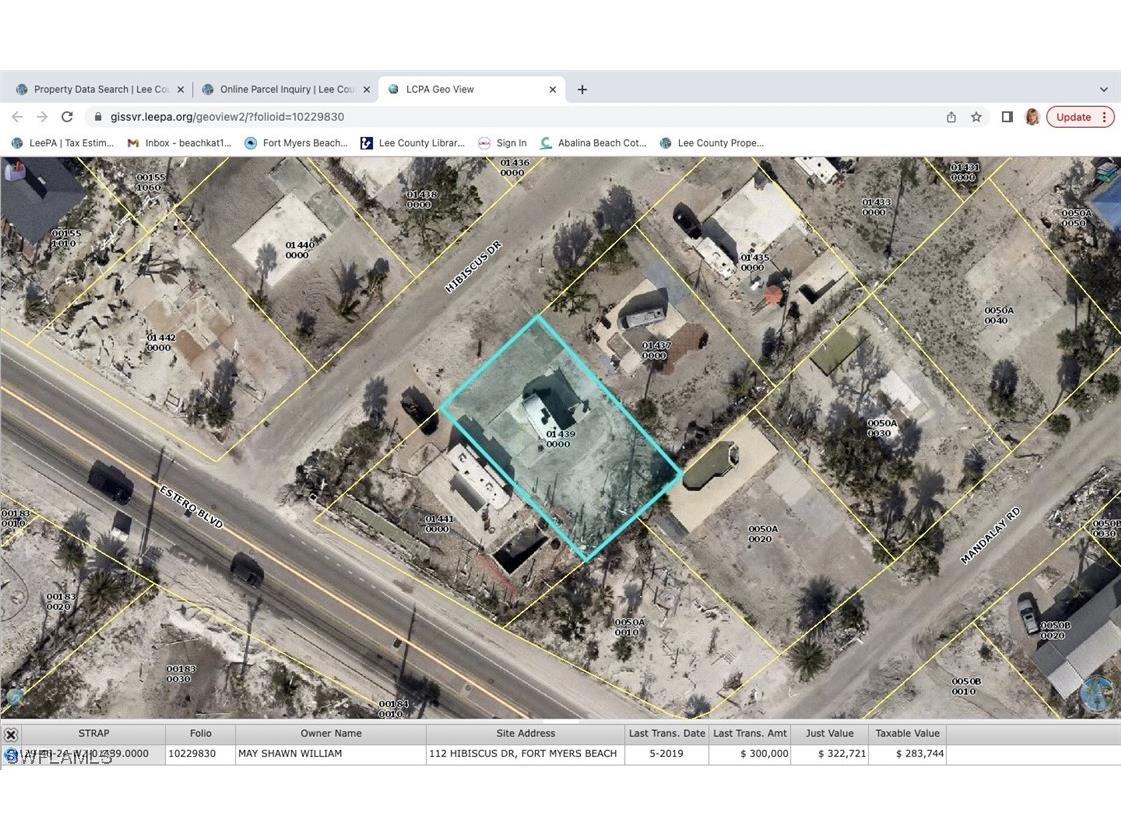Click the Owner Name column header

coord(331,733)
